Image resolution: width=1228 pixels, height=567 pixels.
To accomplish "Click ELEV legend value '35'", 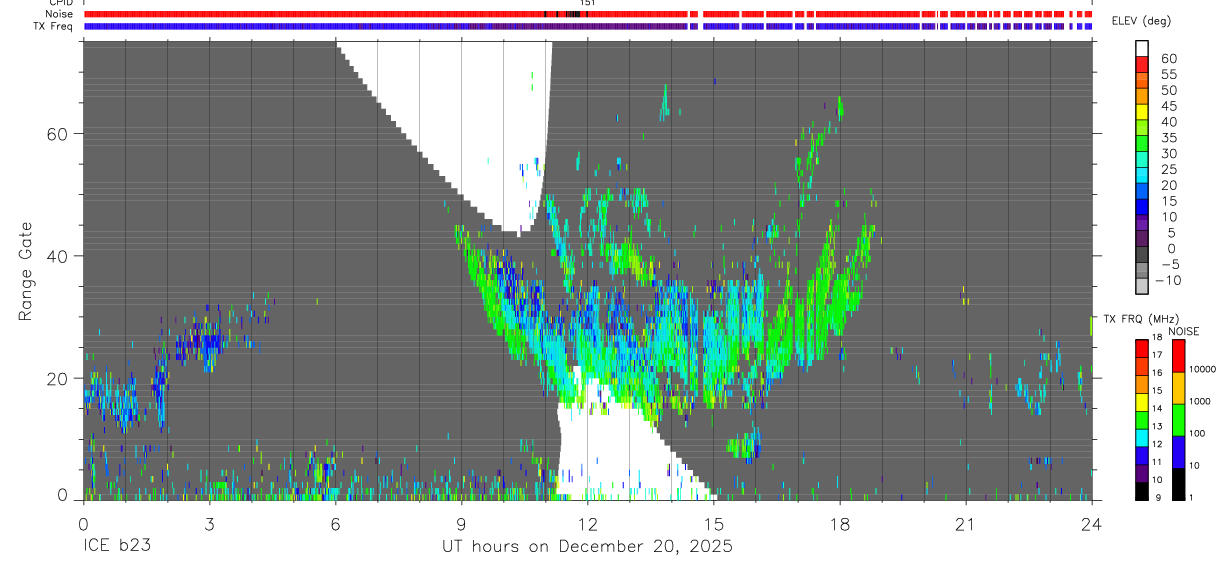I will pos(1169,138).
